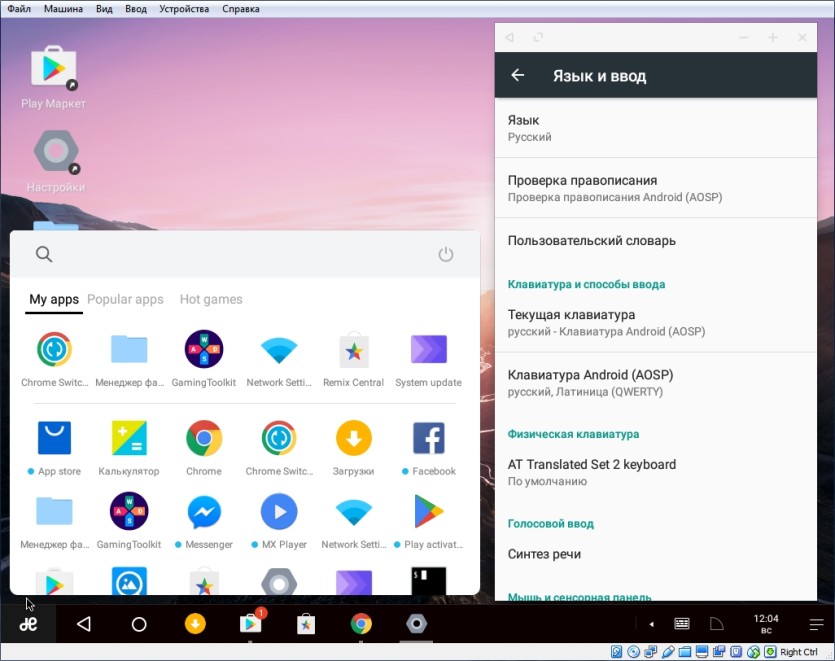
Task: Open Chrome icon on taskbar
Action: tap(361, 624)
